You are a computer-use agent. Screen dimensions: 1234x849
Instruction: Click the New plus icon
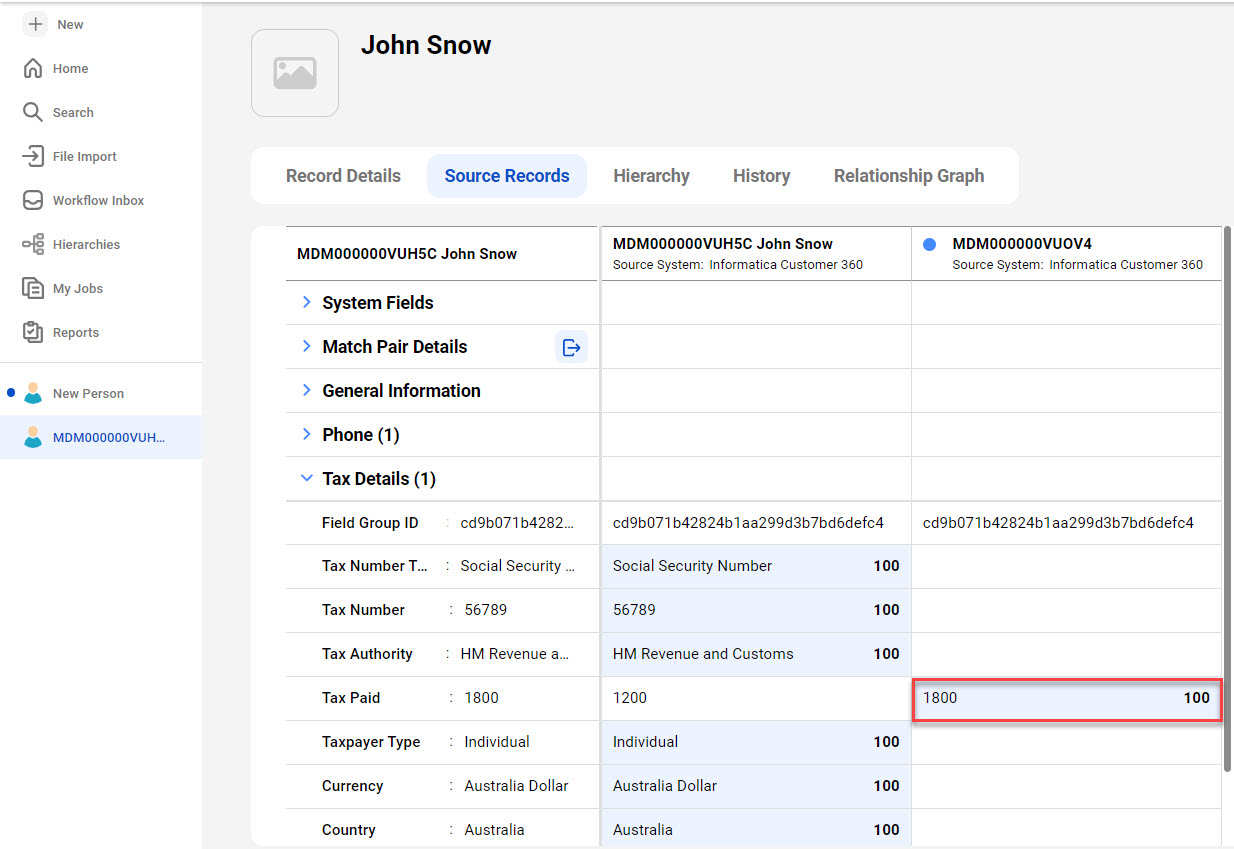coord(35,24)
